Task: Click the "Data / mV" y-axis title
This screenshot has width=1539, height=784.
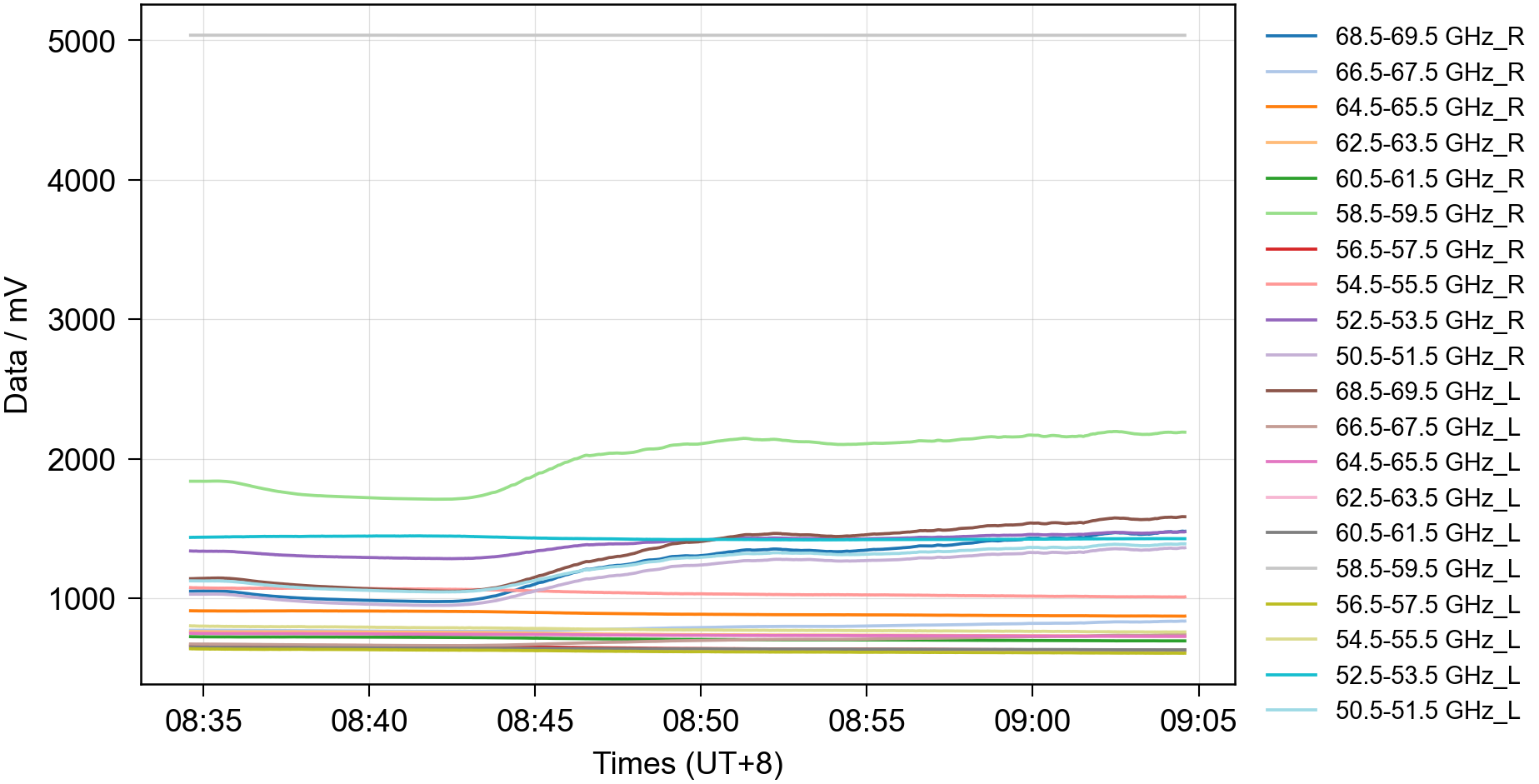Action: [17, 345]
